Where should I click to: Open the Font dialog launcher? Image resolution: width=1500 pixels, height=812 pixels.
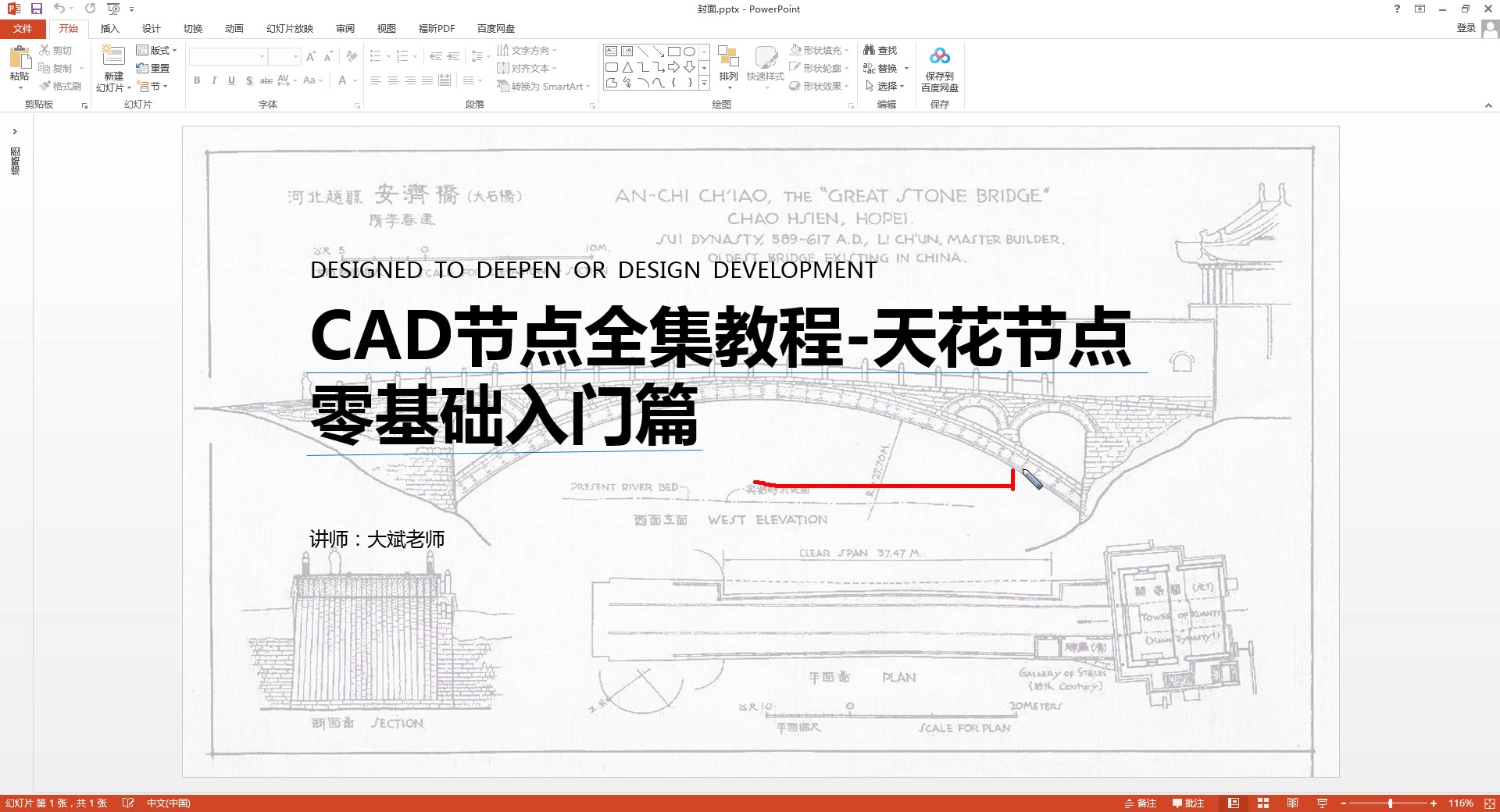(x=357, y=104)
